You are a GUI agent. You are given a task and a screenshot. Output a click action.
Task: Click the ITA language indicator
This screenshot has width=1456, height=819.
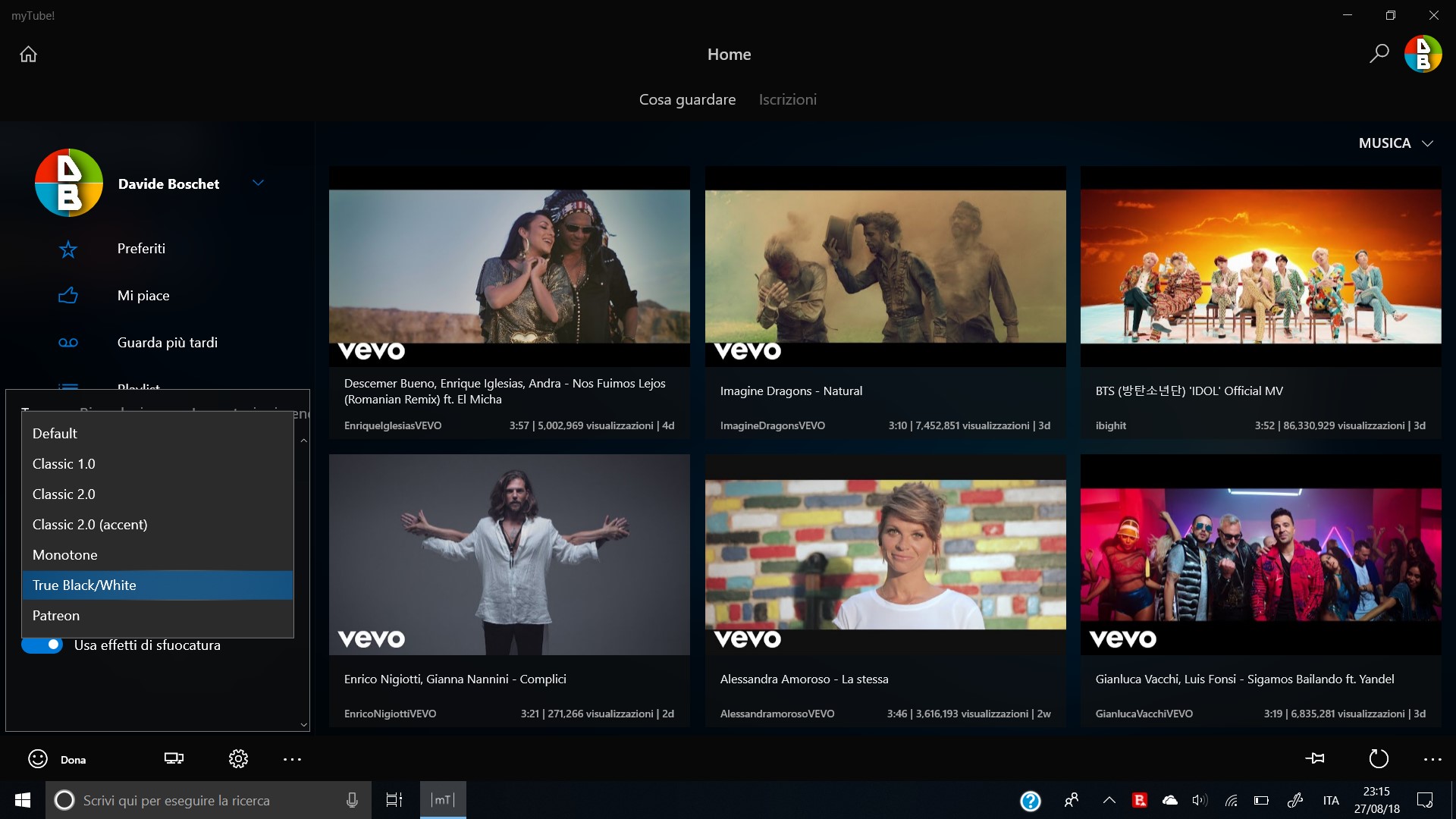[1331, 800]
